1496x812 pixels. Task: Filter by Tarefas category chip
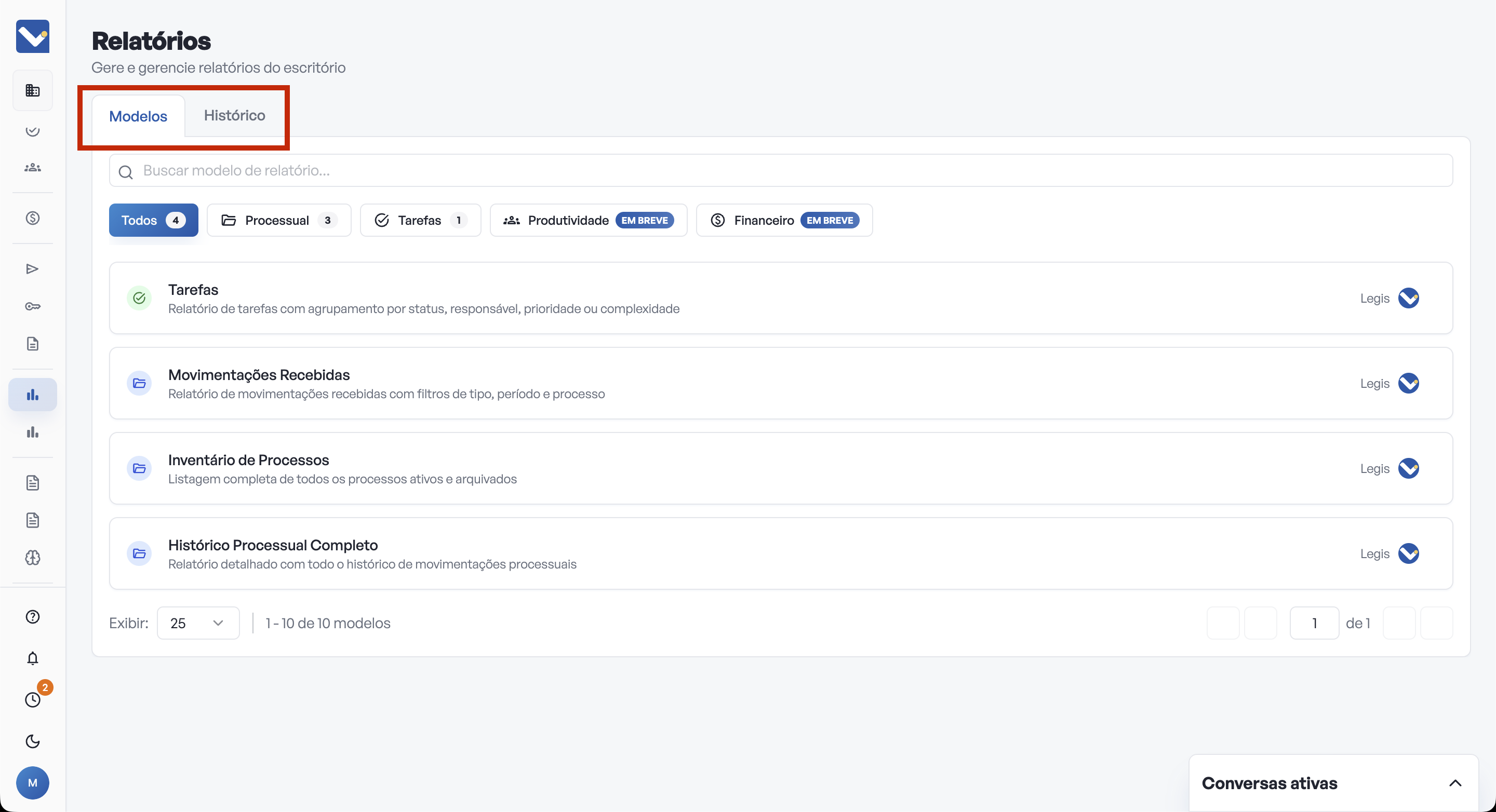pos(420,221)
